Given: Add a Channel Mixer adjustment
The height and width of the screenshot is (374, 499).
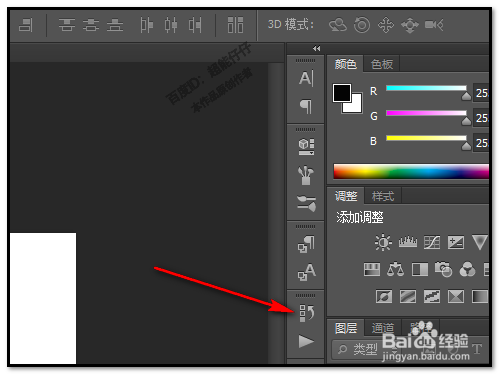Looking at the screenshot, I should point(467,269).
